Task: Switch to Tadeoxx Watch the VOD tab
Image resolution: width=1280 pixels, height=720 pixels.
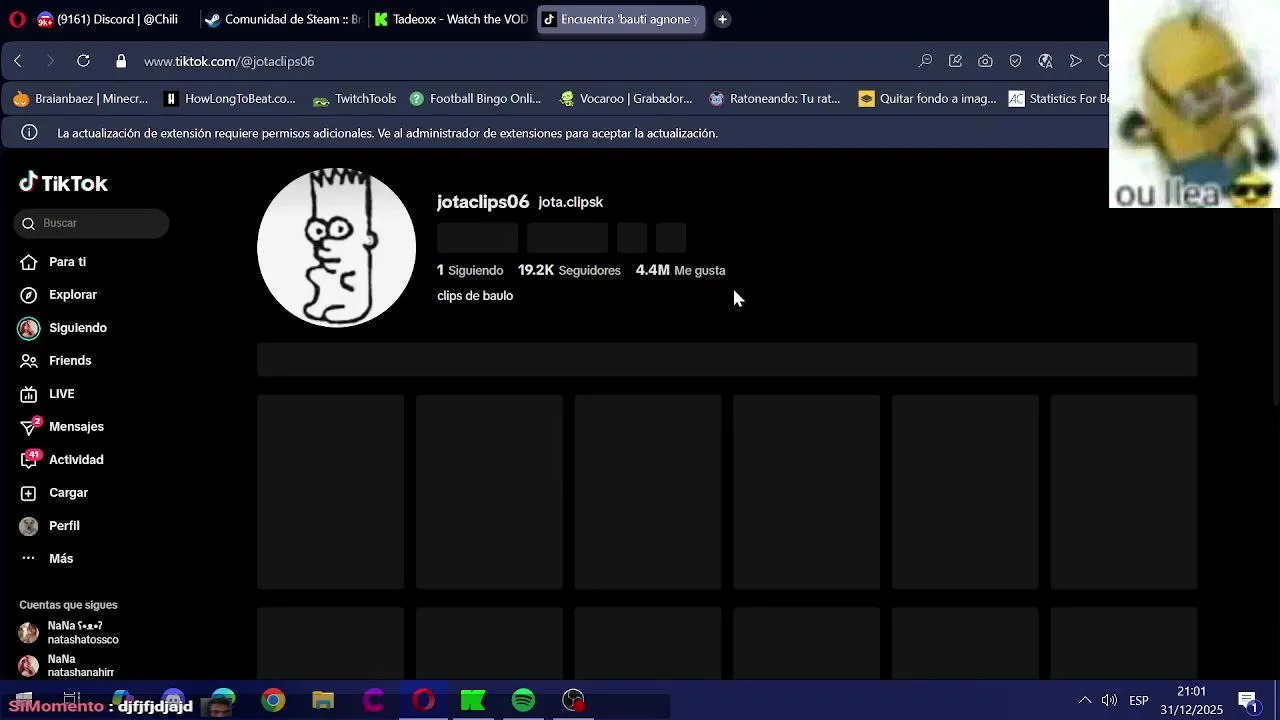Action: pos(451,19)
